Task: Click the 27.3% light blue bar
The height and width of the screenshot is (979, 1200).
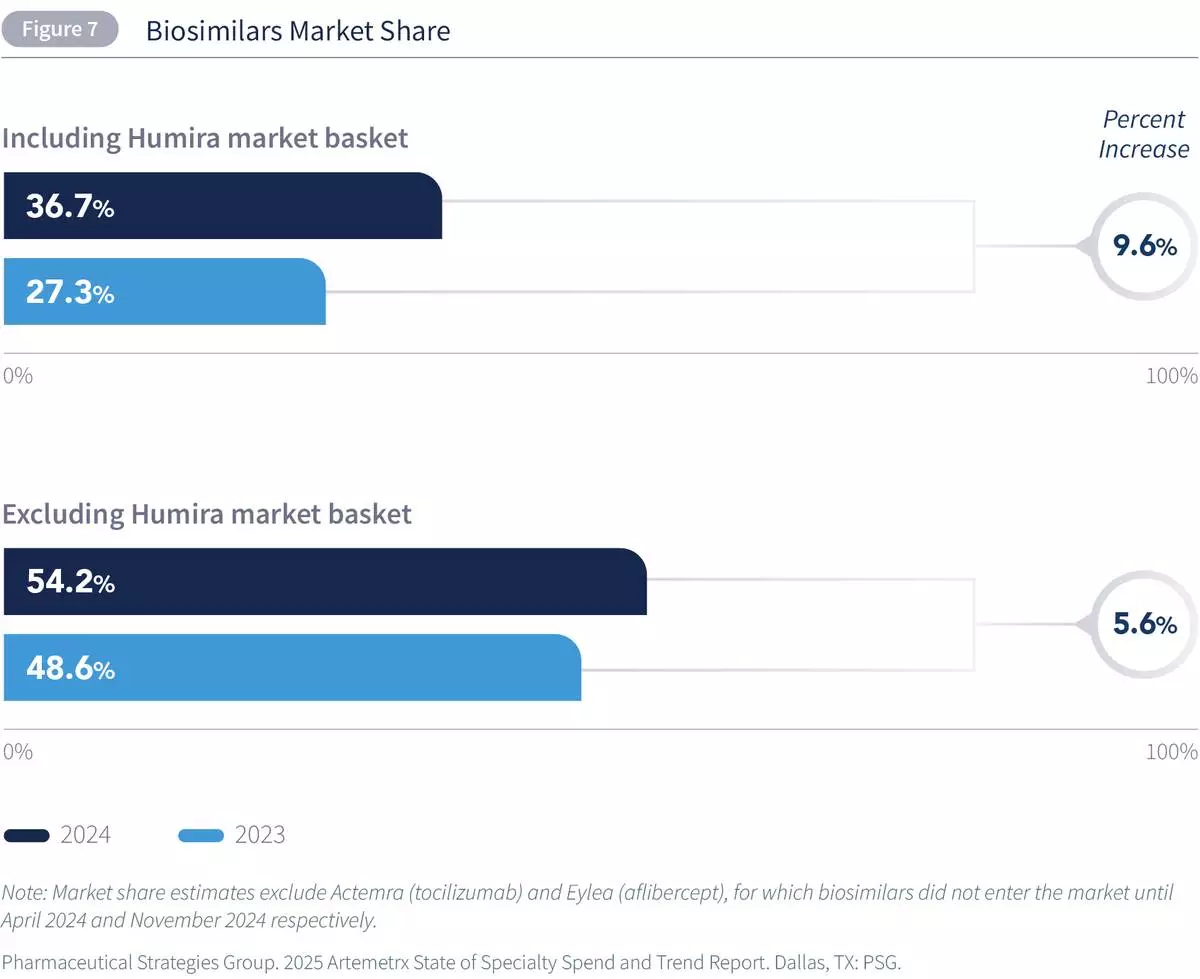Action: (x=164, y=292)
